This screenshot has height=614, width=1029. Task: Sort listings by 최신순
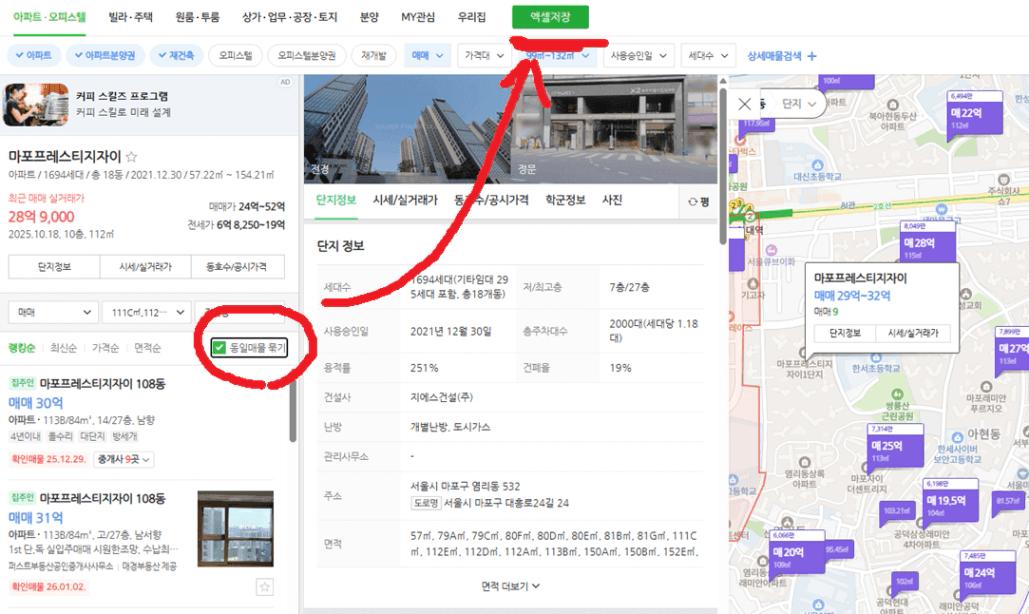(64, 348)
